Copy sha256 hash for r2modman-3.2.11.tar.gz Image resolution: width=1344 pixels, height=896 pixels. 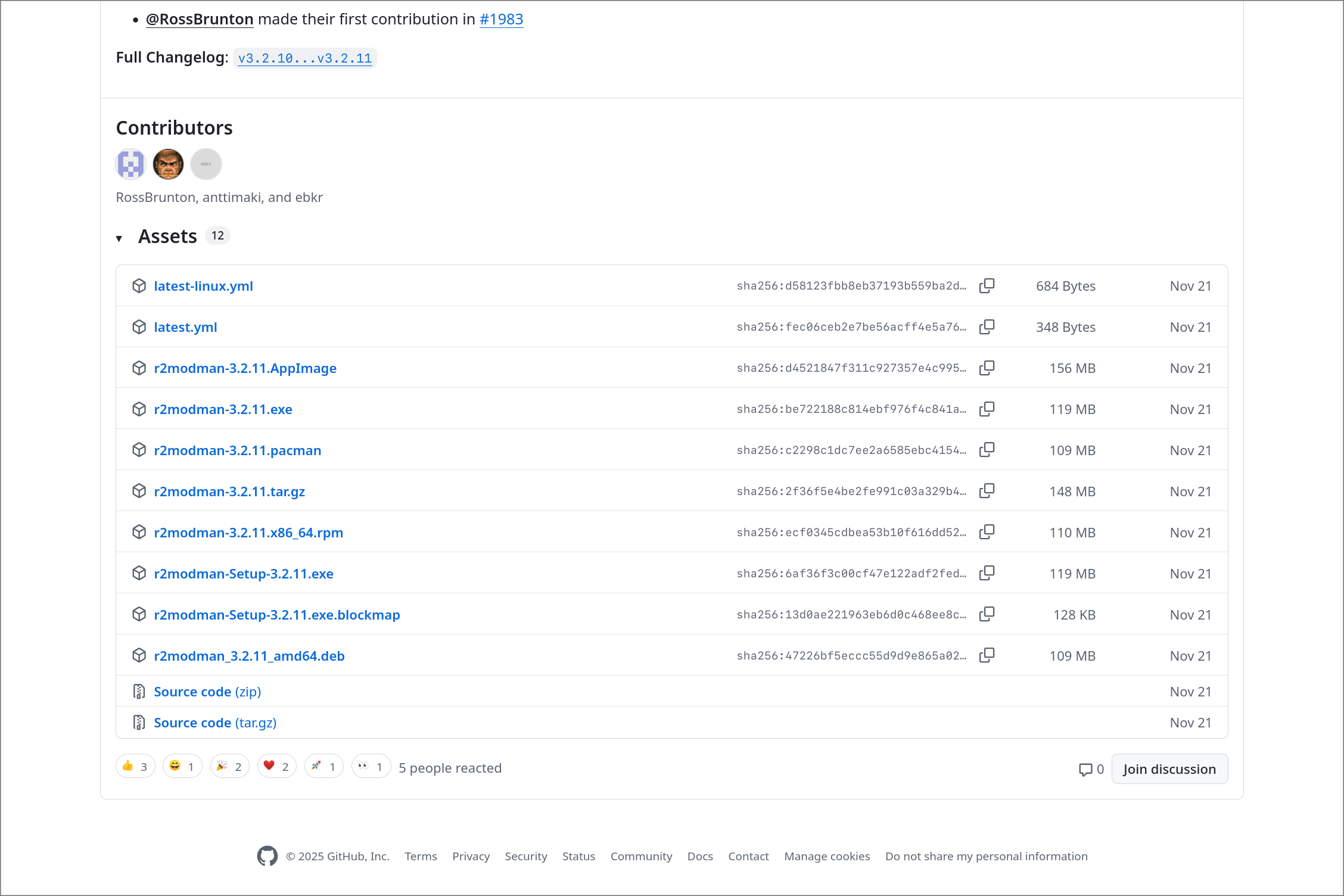[x=987, y=491]
